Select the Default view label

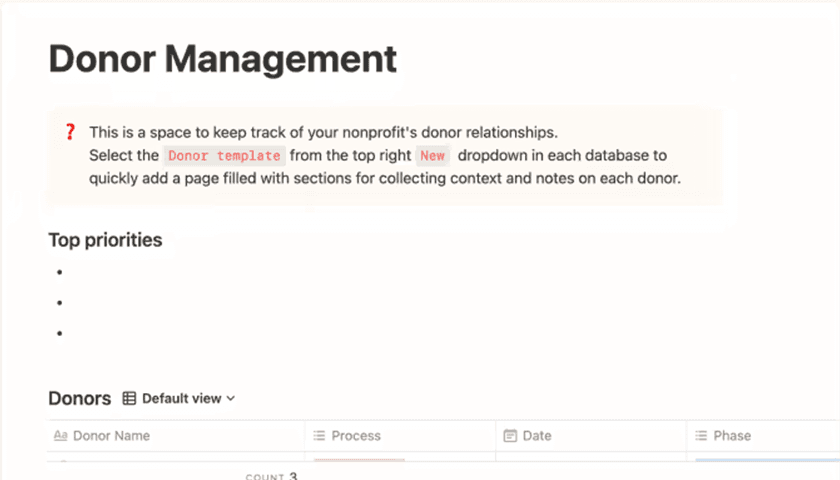pyautogui.click(x=181, y=398)
